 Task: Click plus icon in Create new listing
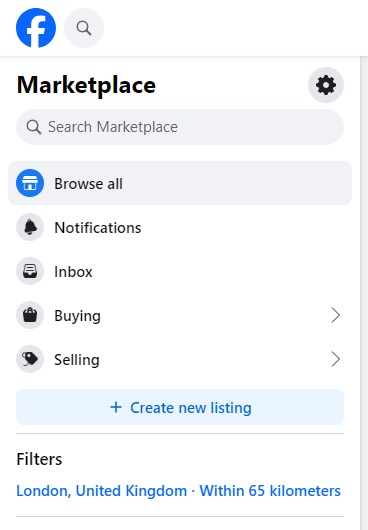116,407
